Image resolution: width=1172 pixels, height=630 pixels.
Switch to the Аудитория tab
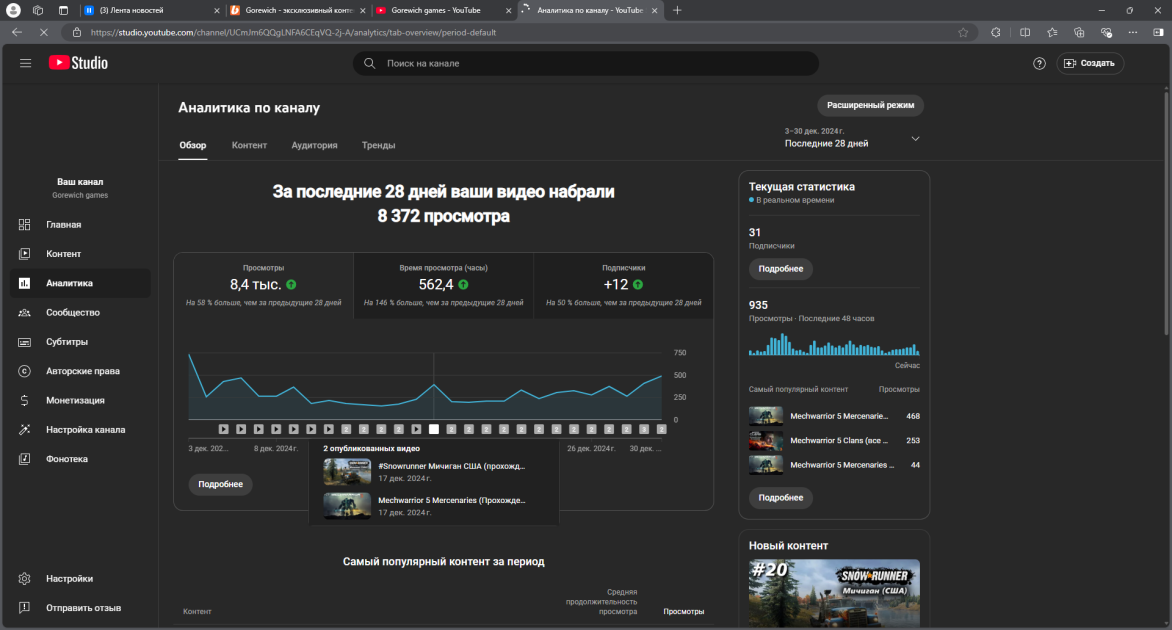(x=314, y=145)
